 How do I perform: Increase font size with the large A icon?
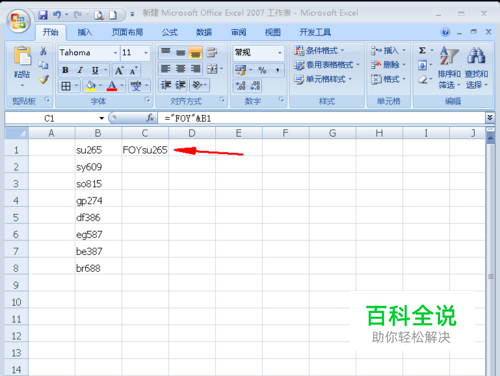pos(119,70)
